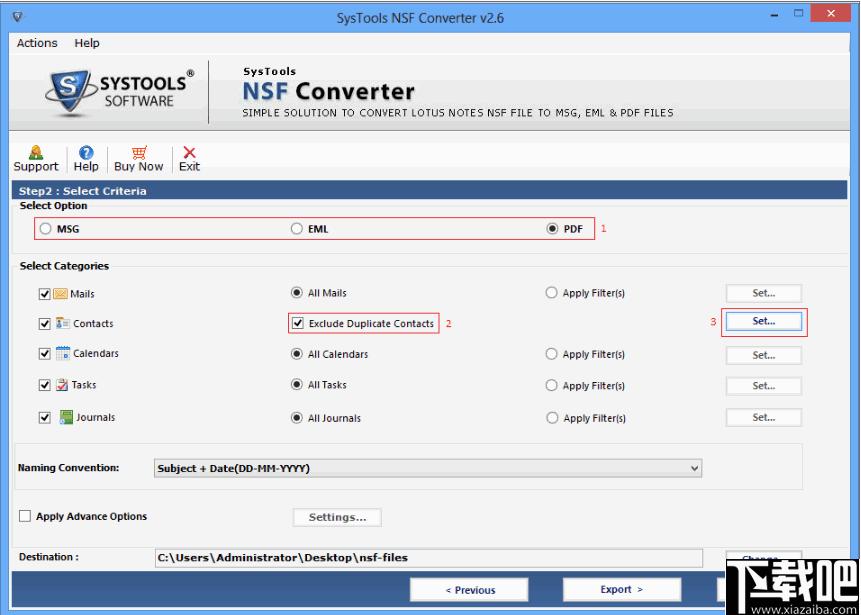The height and width of the screenshot is (615, 861).
Task: Select the All Mails radio button
Action: tap(297, 293)
